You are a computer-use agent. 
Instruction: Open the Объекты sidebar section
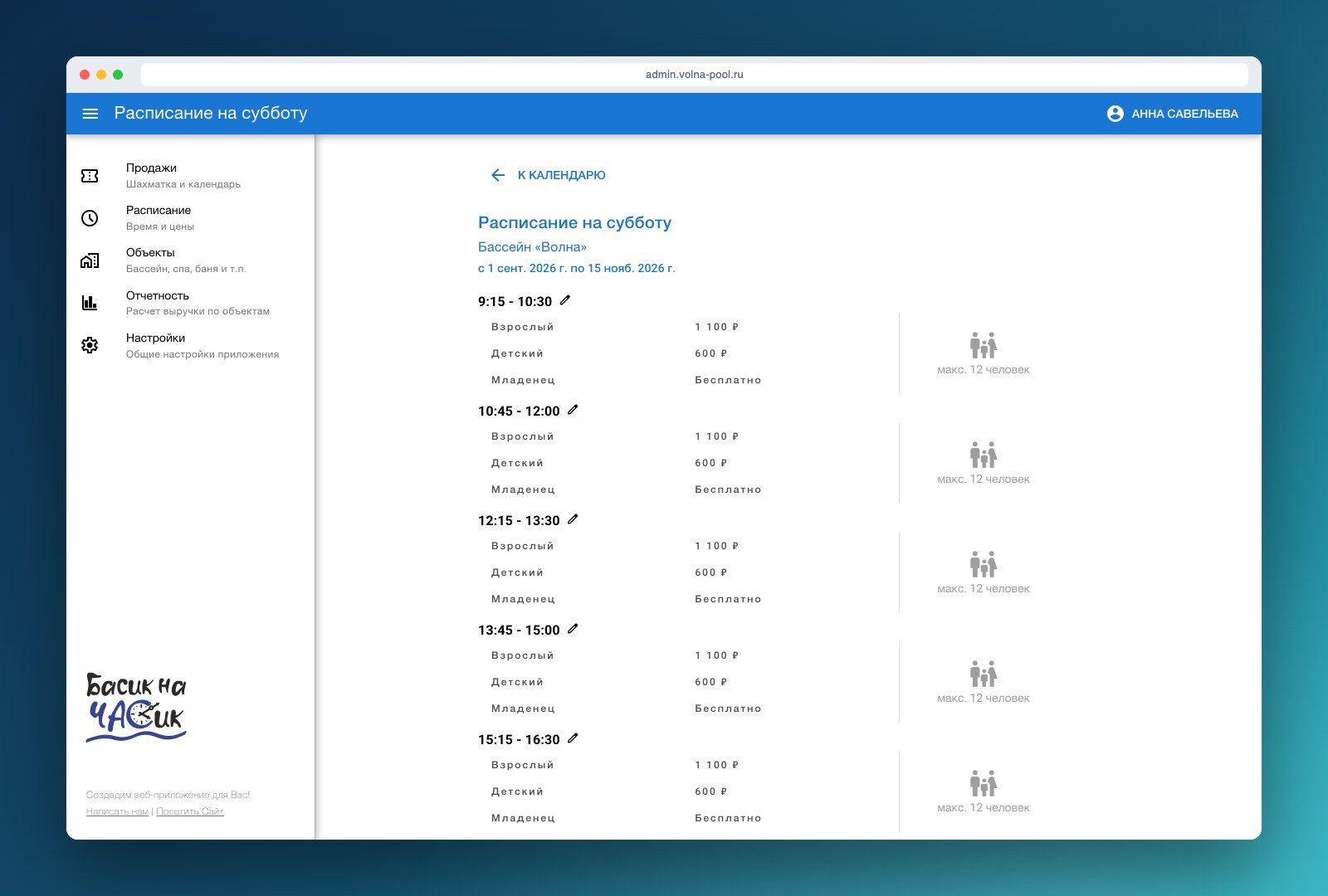(x=191, y=261)
